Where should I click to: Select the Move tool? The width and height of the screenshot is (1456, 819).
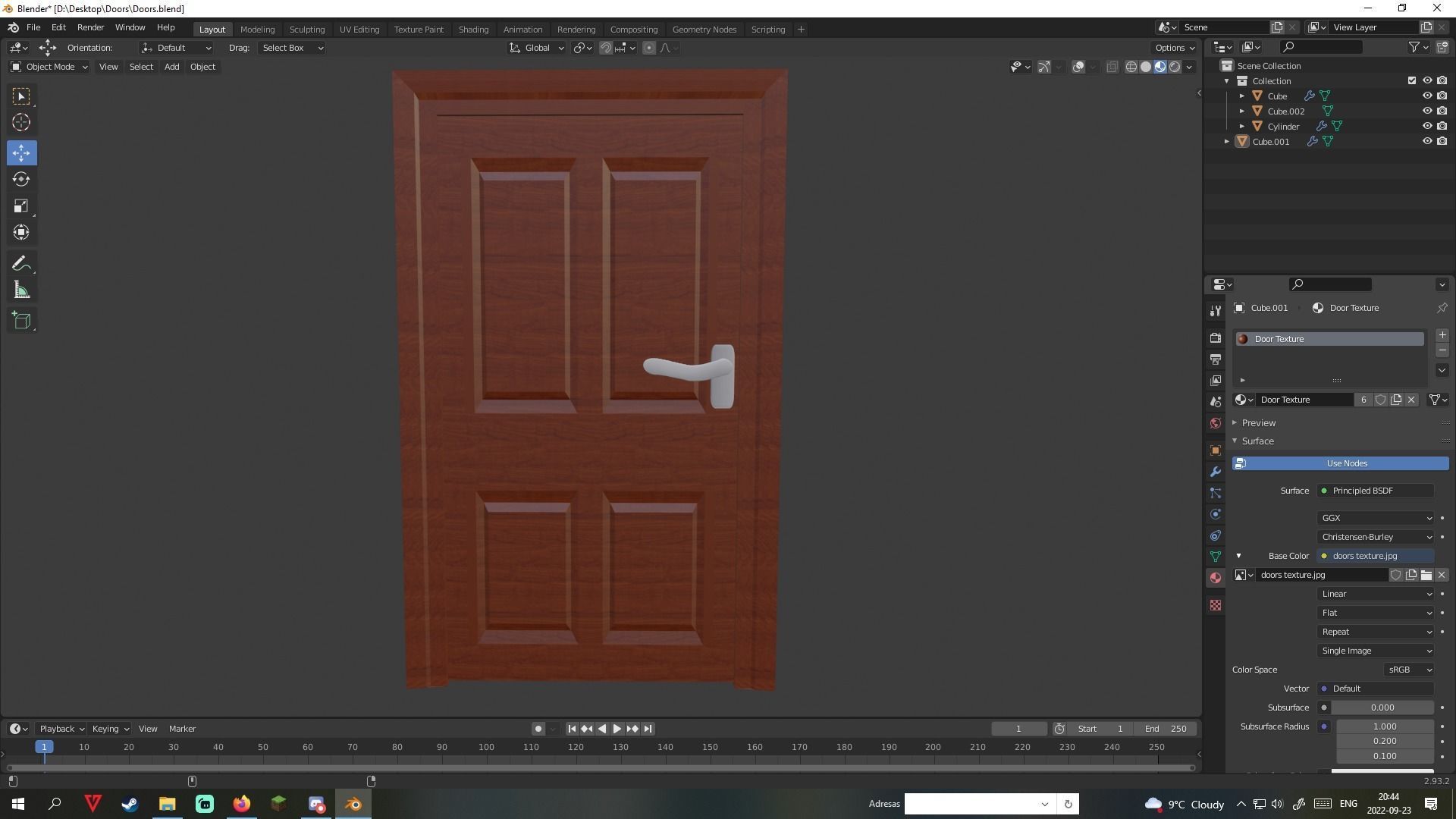pos(21,152)
